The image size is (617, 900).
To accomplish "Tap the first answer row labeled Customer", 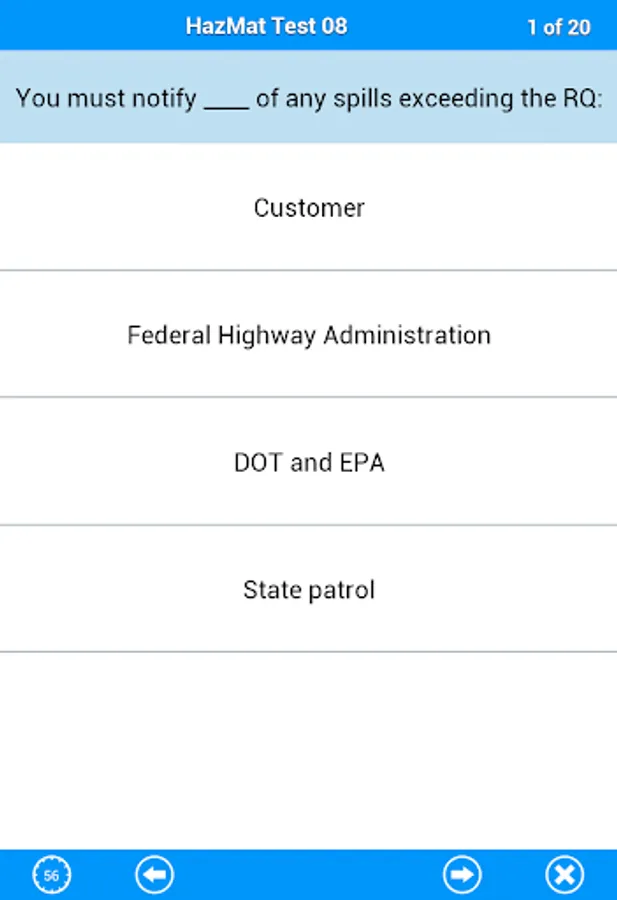I will 308,208.
